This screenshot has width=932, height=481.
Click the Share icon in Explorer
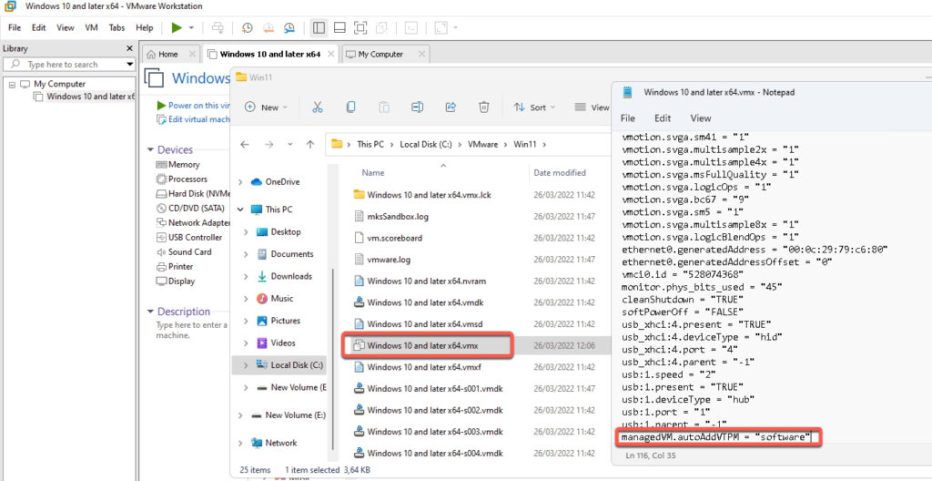451,107
